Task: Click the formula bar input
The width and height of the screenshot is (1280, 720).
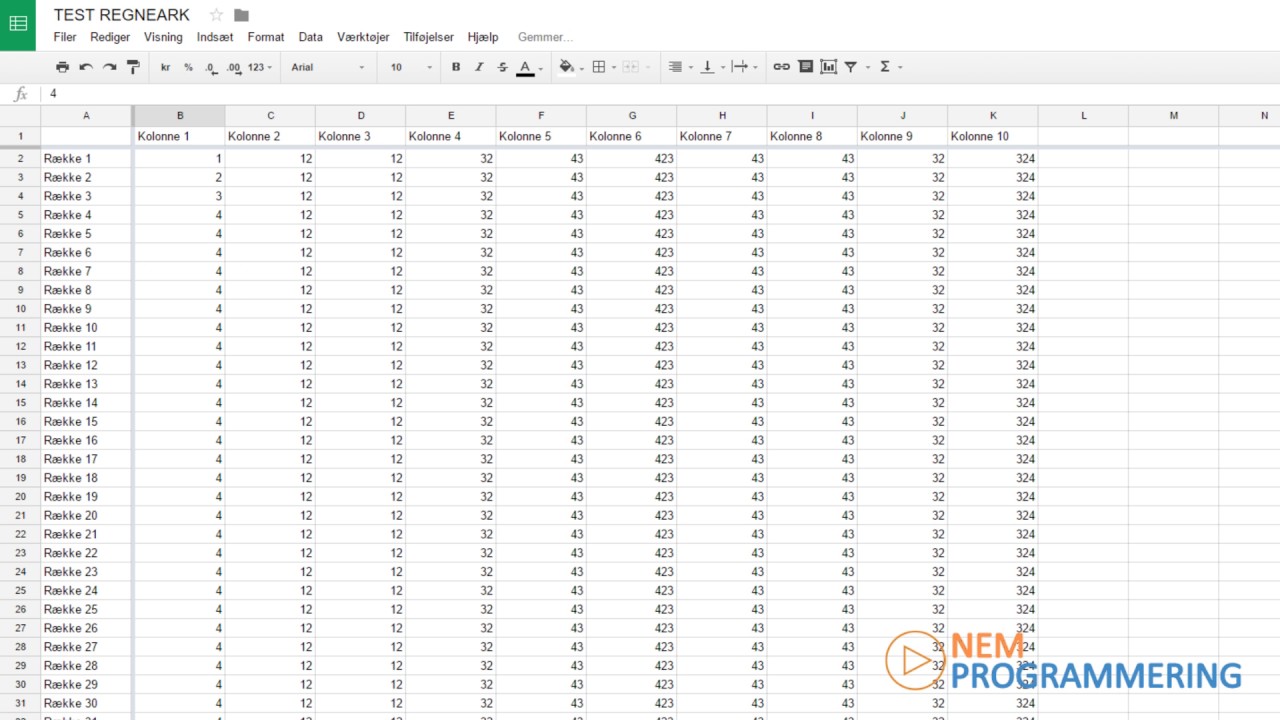Action: pyautogui.click(x=660, y=93)
